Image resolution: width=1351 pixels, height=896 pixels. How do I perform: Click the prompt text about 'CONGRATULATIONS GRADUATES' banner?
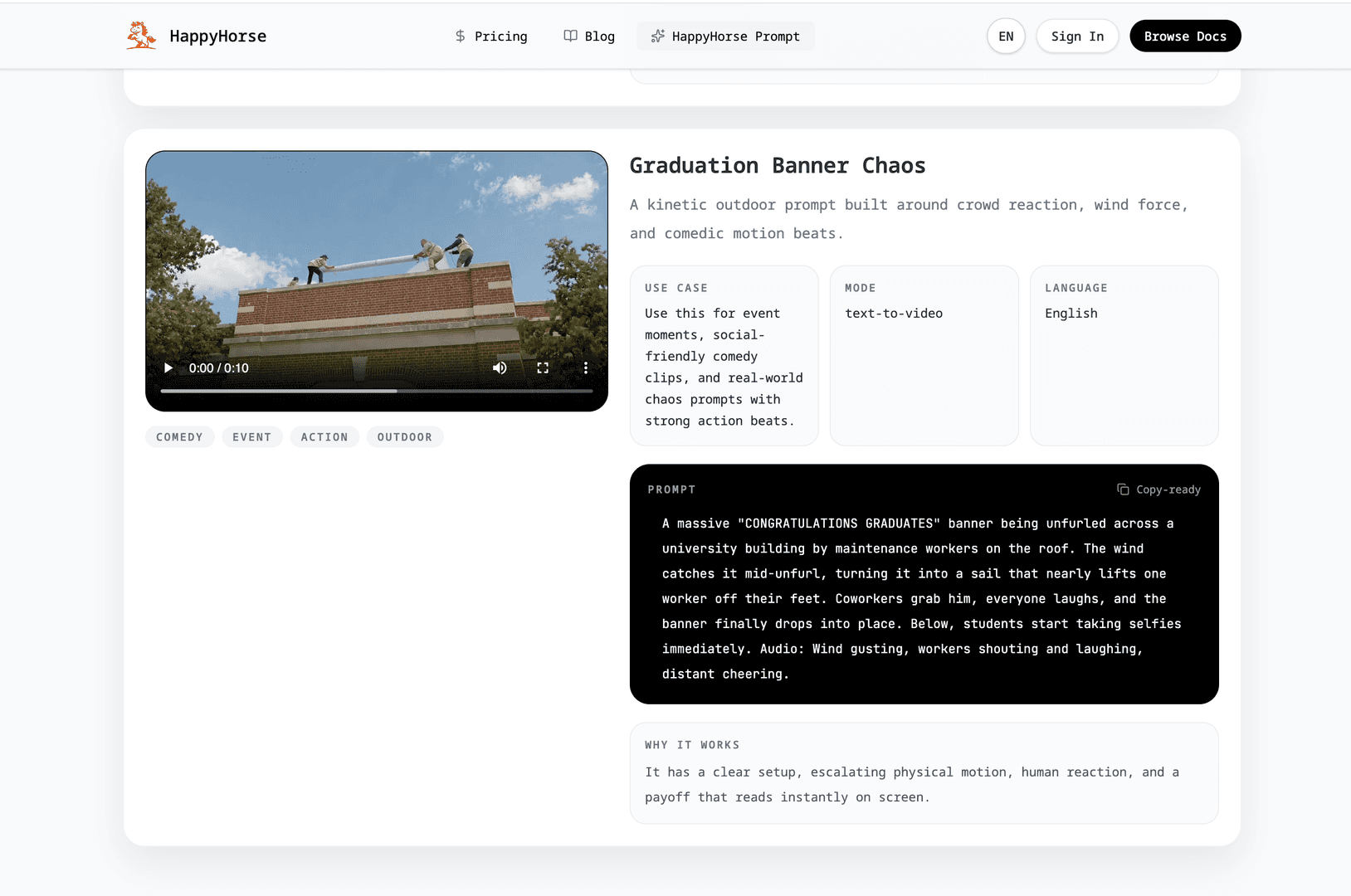922,598
